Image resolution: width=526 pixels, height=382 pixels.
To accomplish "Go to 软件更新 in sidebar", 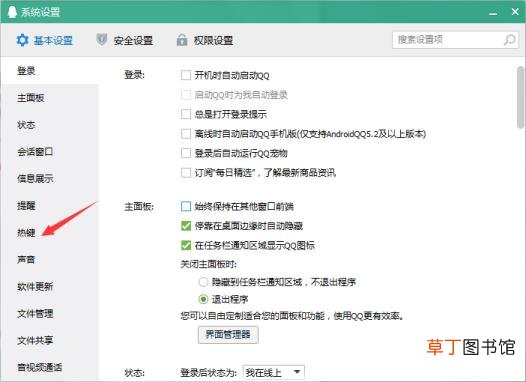I will tap(50, 286).
